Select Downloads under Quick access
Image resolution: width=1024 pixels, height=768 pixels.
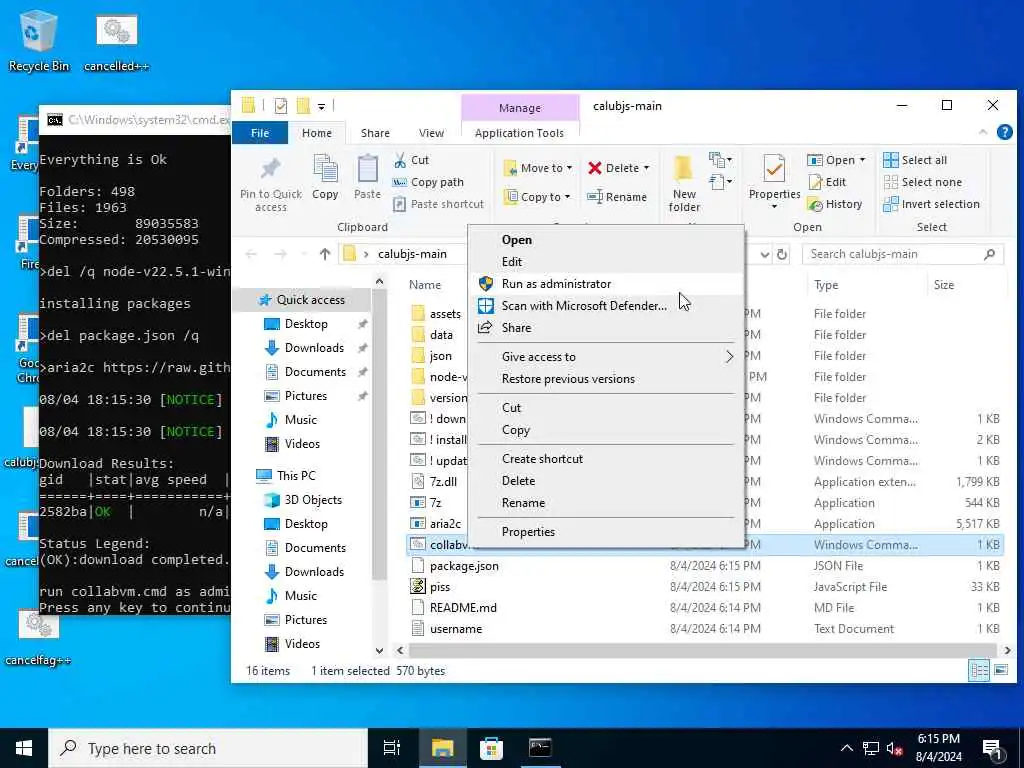[x=313, y=347]
